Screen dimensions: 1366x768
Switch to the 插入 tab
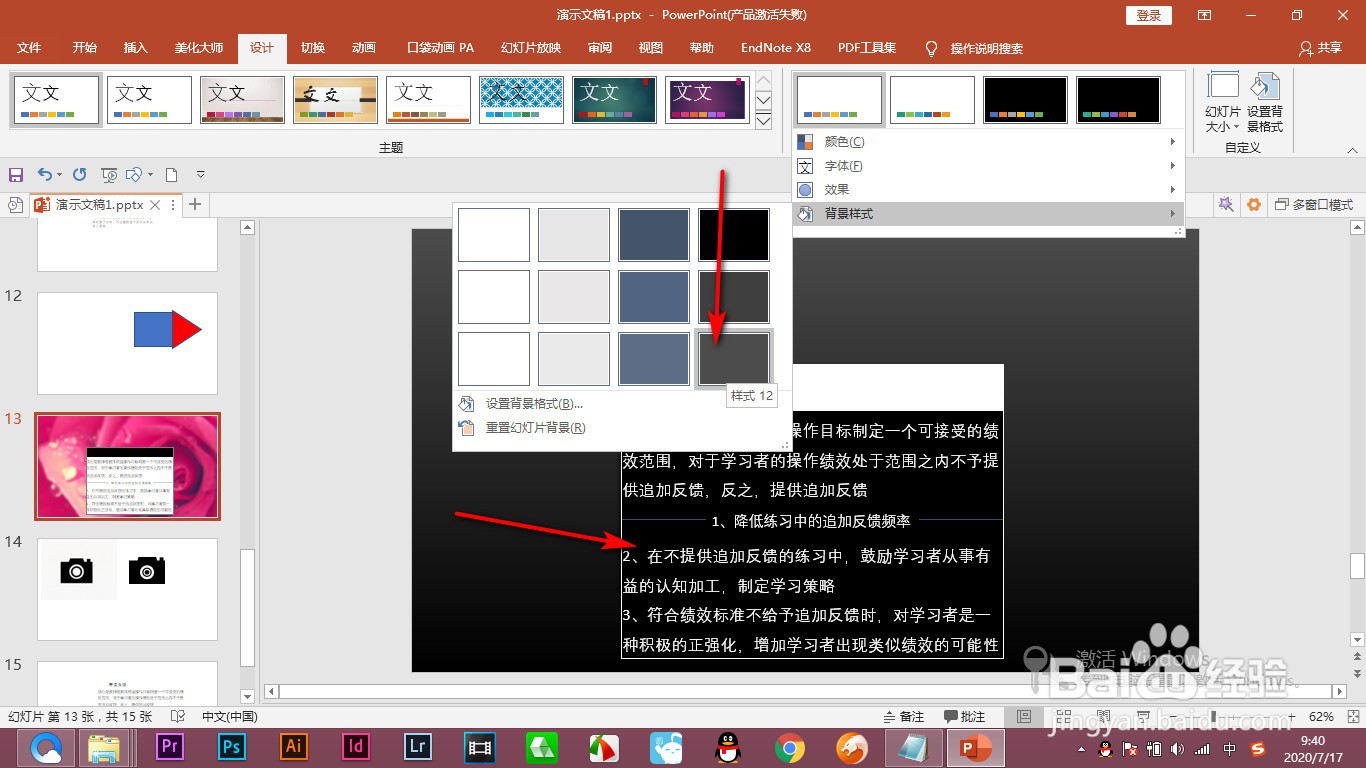click(x=135, y=48)
